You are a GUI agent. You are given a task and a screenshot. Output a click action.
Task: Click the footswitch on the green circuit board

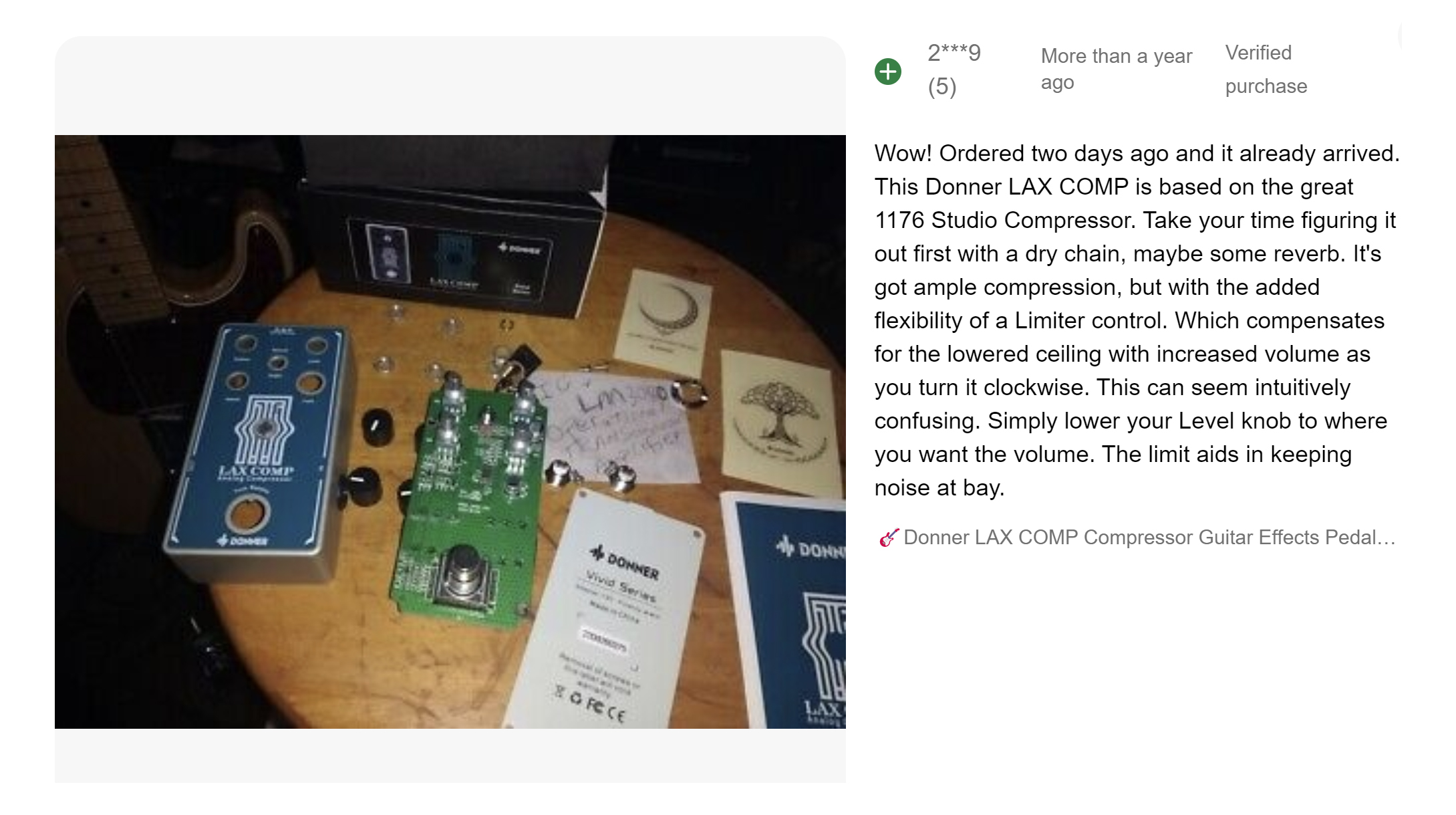(x=463, y=575)
